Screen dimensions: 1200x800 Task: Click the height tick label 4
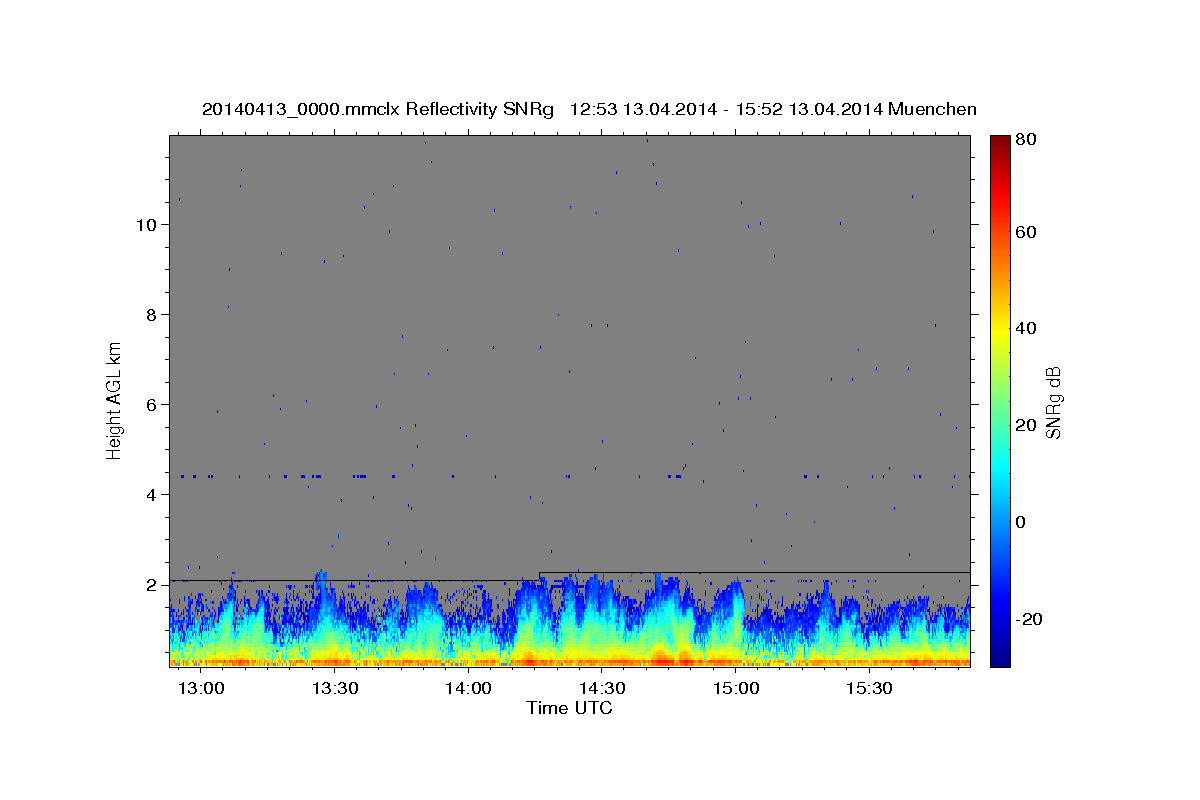coord(151,495)
